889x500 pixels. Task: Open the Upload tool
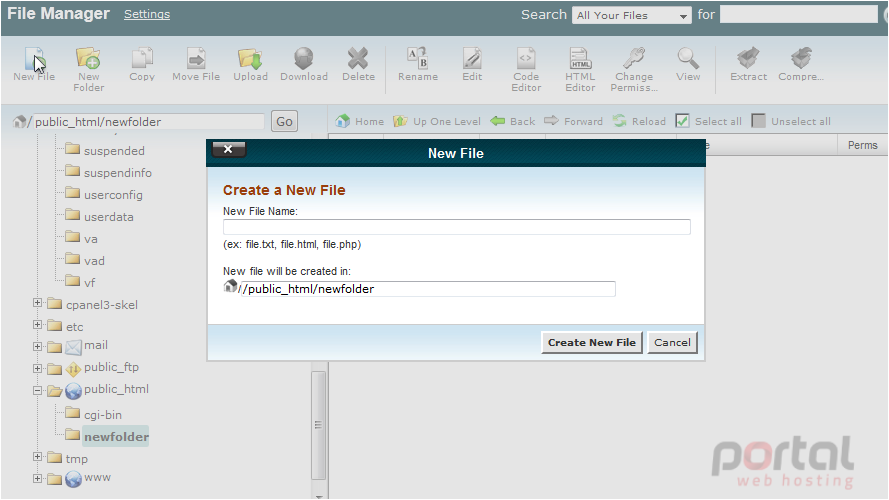click(250, 58)
